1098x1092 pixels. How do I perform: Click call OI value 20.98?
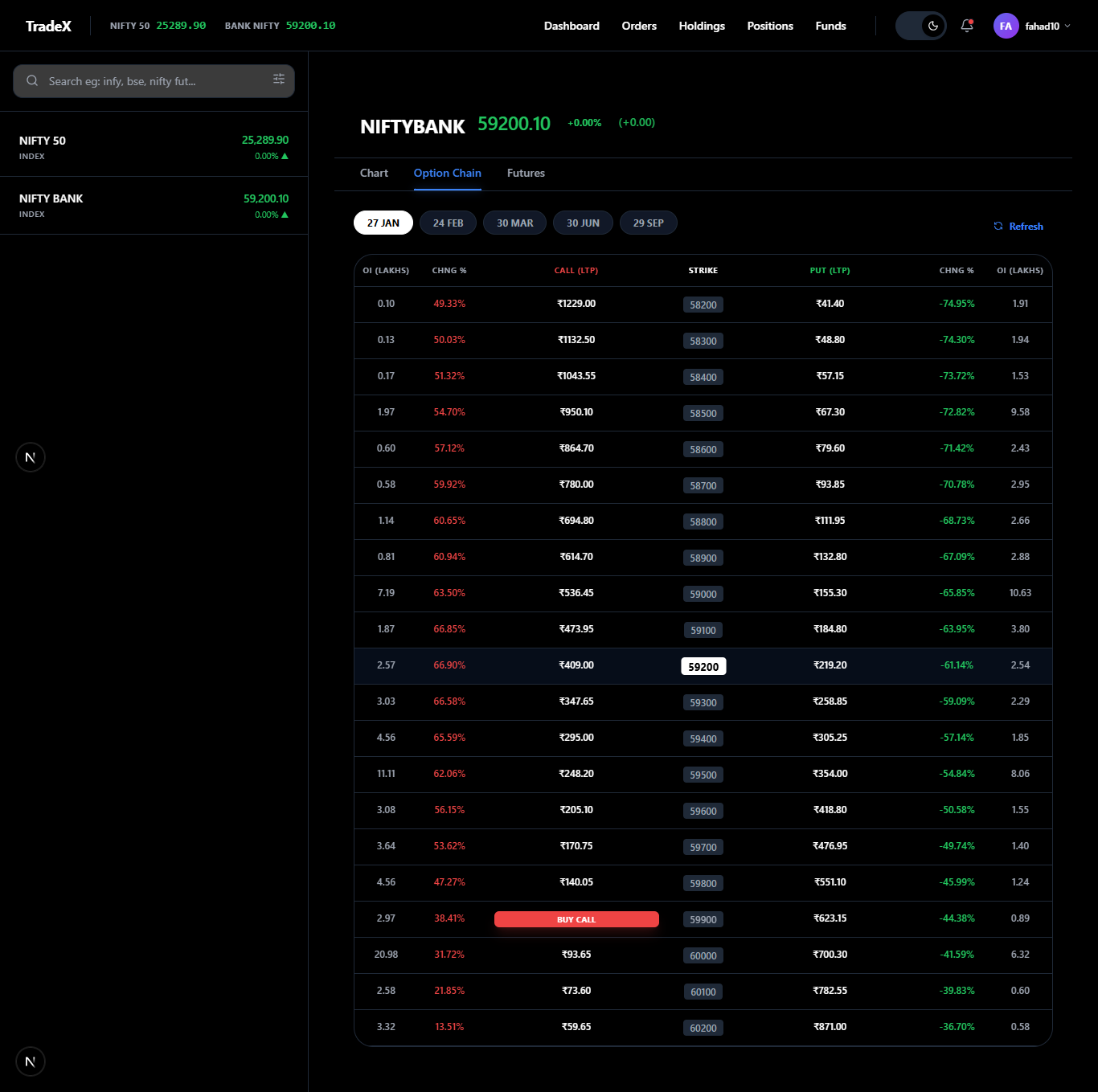click(386, 955)
